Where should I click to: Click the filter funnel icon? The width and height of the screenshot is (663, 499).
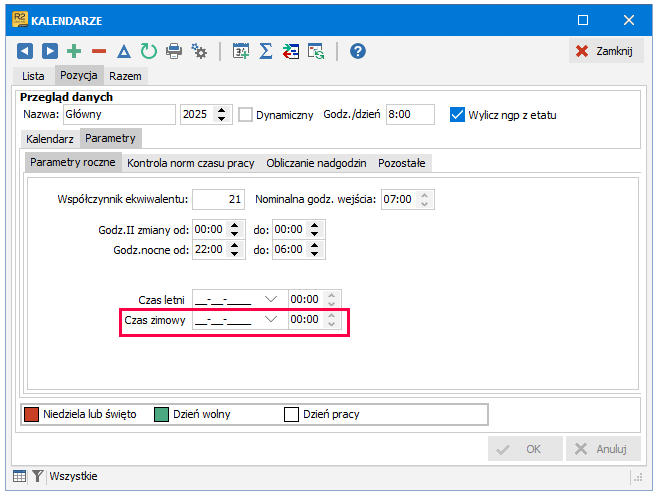(37, 476)
